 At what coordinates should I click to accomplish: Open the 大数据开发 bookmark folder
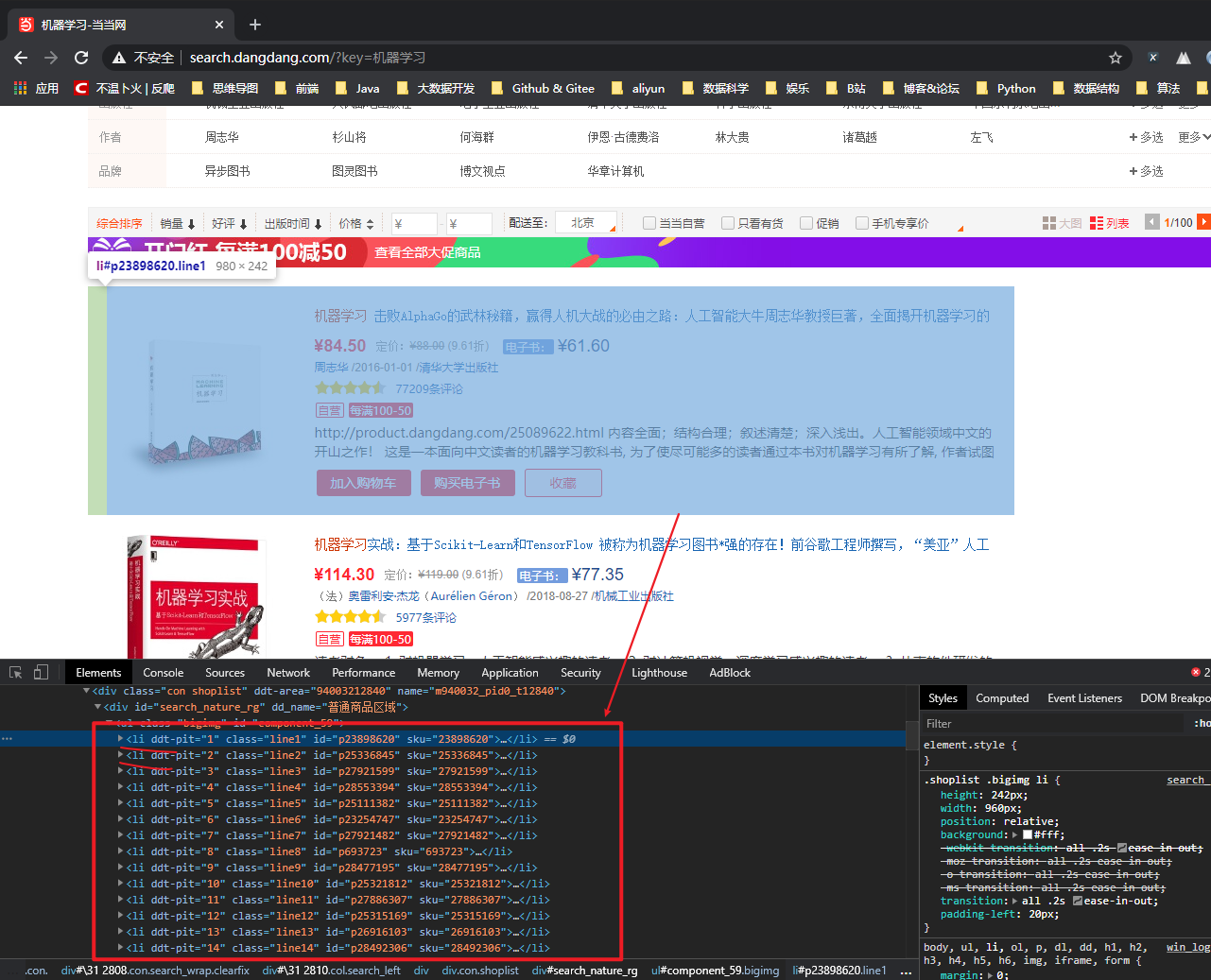[436, 88]
